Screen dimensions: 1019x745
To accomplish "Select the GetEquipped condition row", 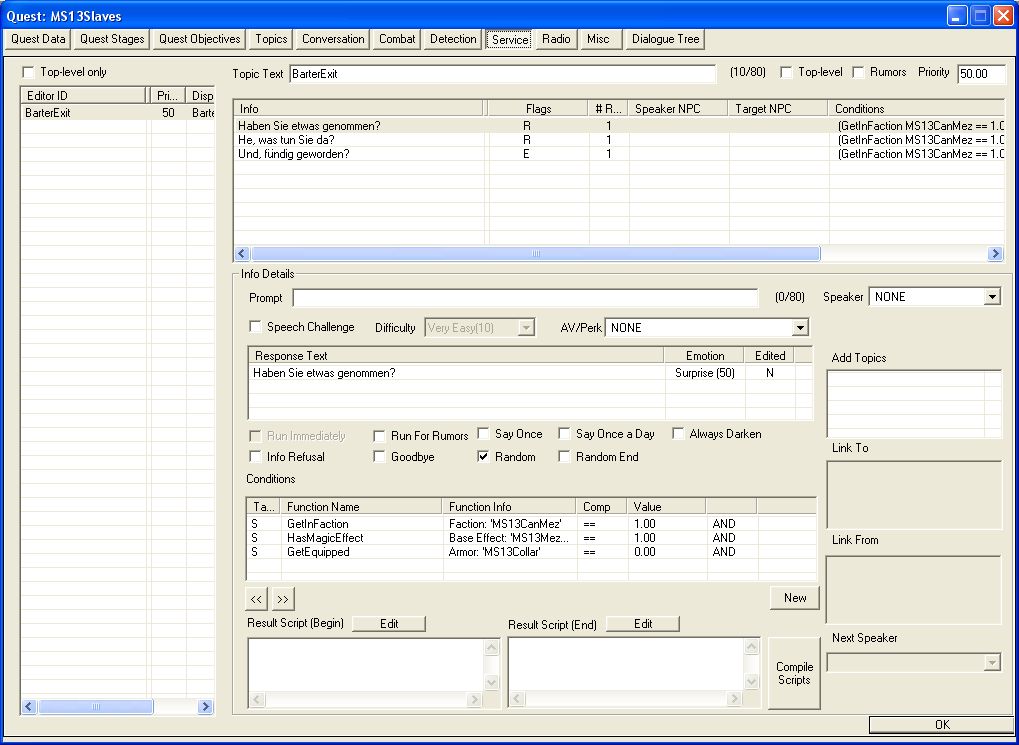I will pos(531,552).
